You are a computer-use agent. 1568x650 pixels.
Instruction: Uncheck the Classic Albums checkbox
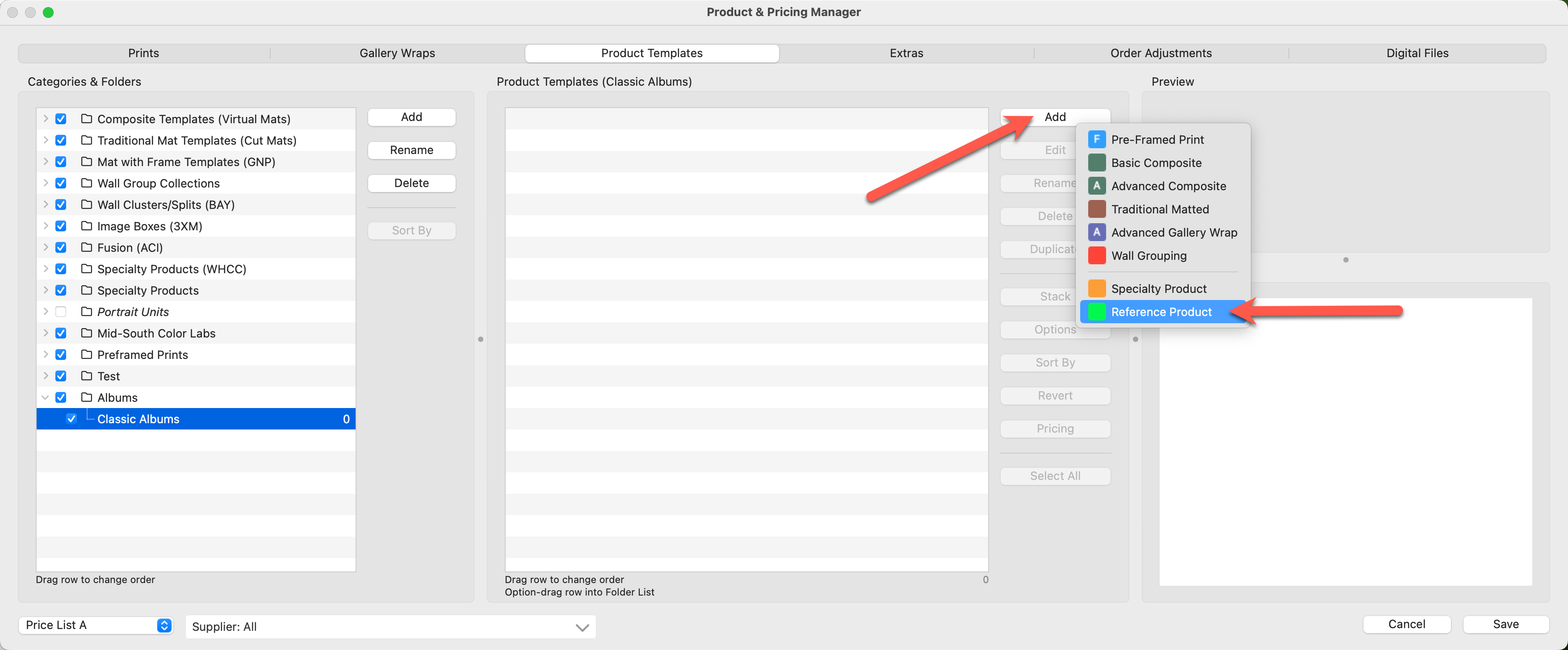pyautogui.click(x=71, y=419)
